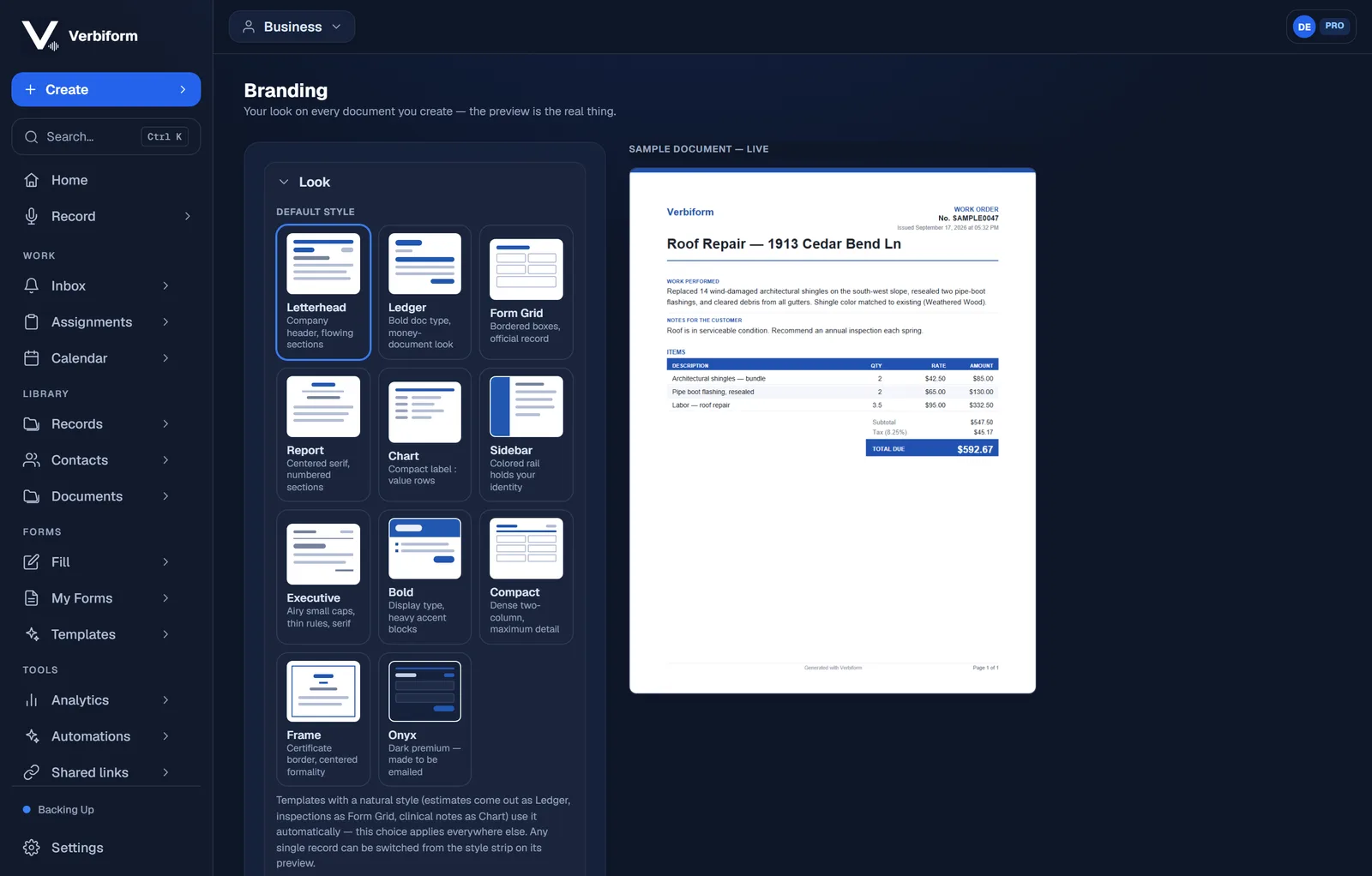This screenshot has height=876, width=1372.
Task: Expand the Assignments submenu chevron
Action: click(165, 321)
